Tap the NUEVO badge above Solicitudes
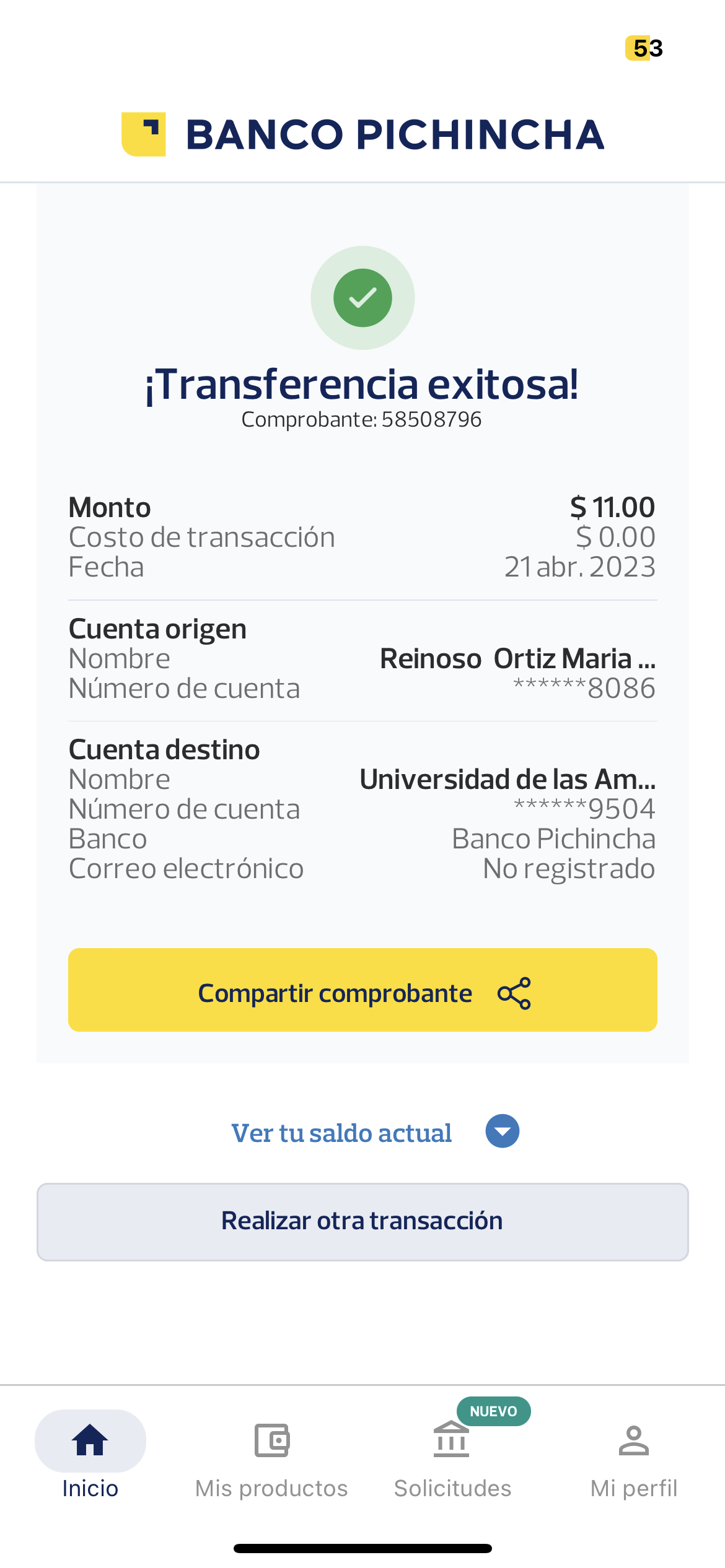 (x=493, y=1411)
